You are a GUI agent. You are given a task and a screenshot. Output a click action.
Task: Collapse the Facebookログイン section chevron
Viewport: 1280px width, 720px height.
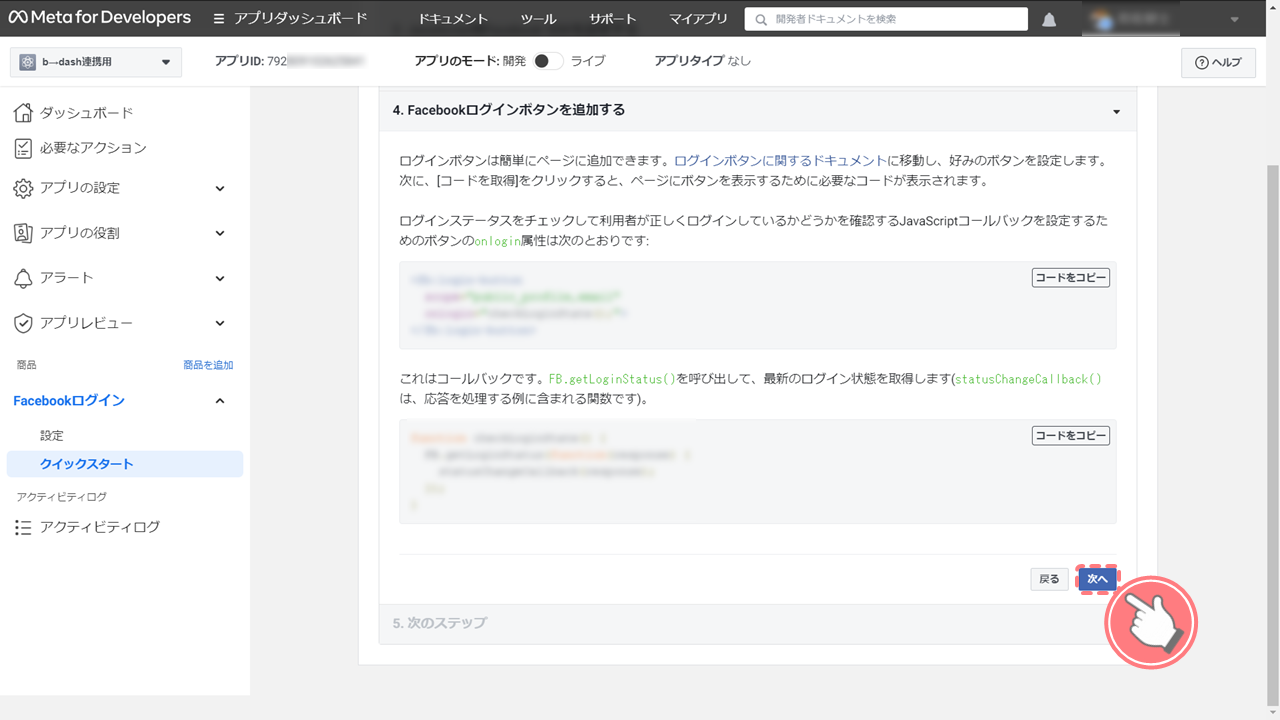[220, 401]
